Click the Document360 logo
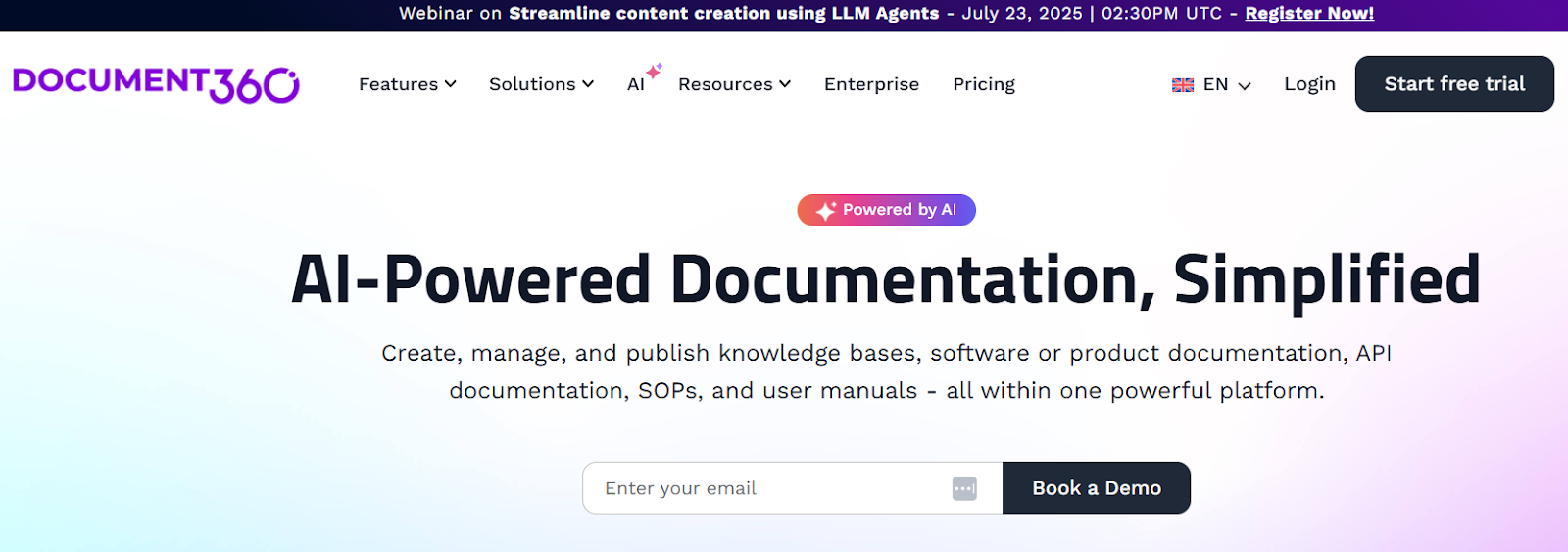Image resolution: width=1568 pixels, height=552 pixels. [x=156, y=84]
